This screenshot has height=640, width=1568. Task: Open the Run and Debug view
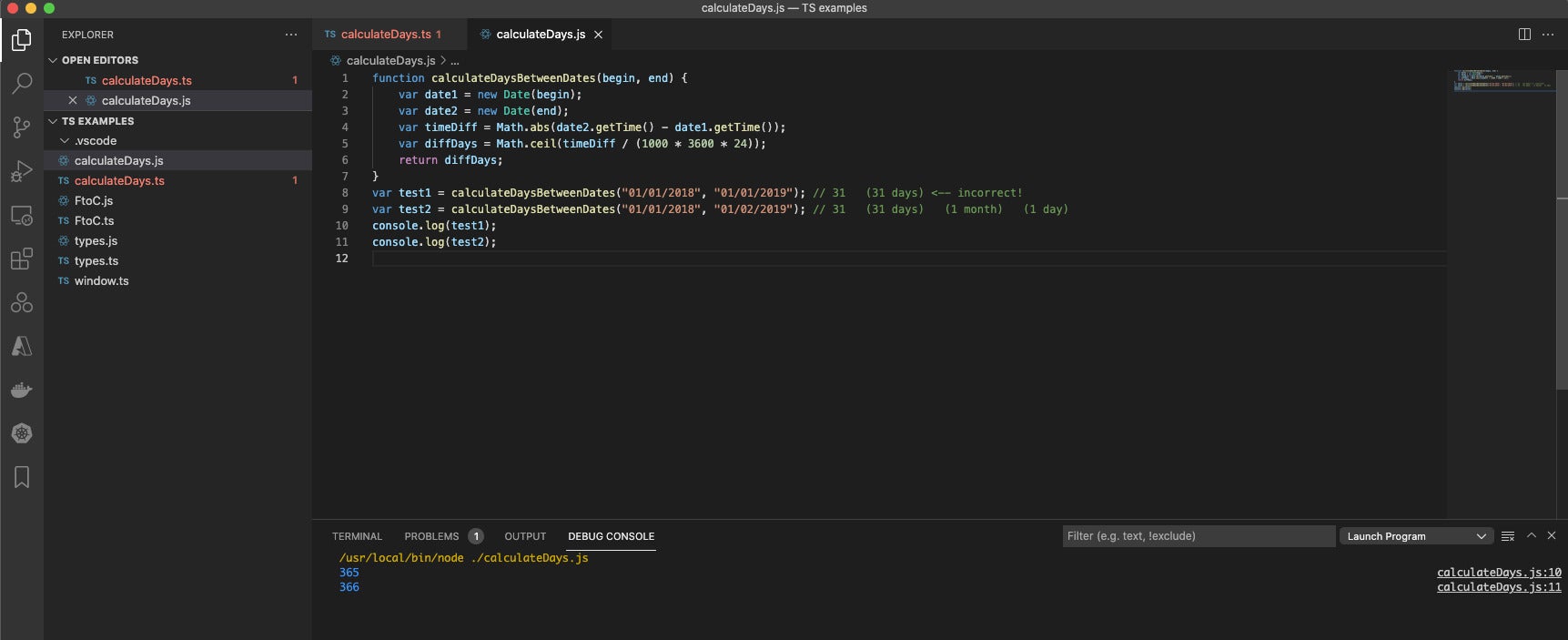tap(22, 171)
